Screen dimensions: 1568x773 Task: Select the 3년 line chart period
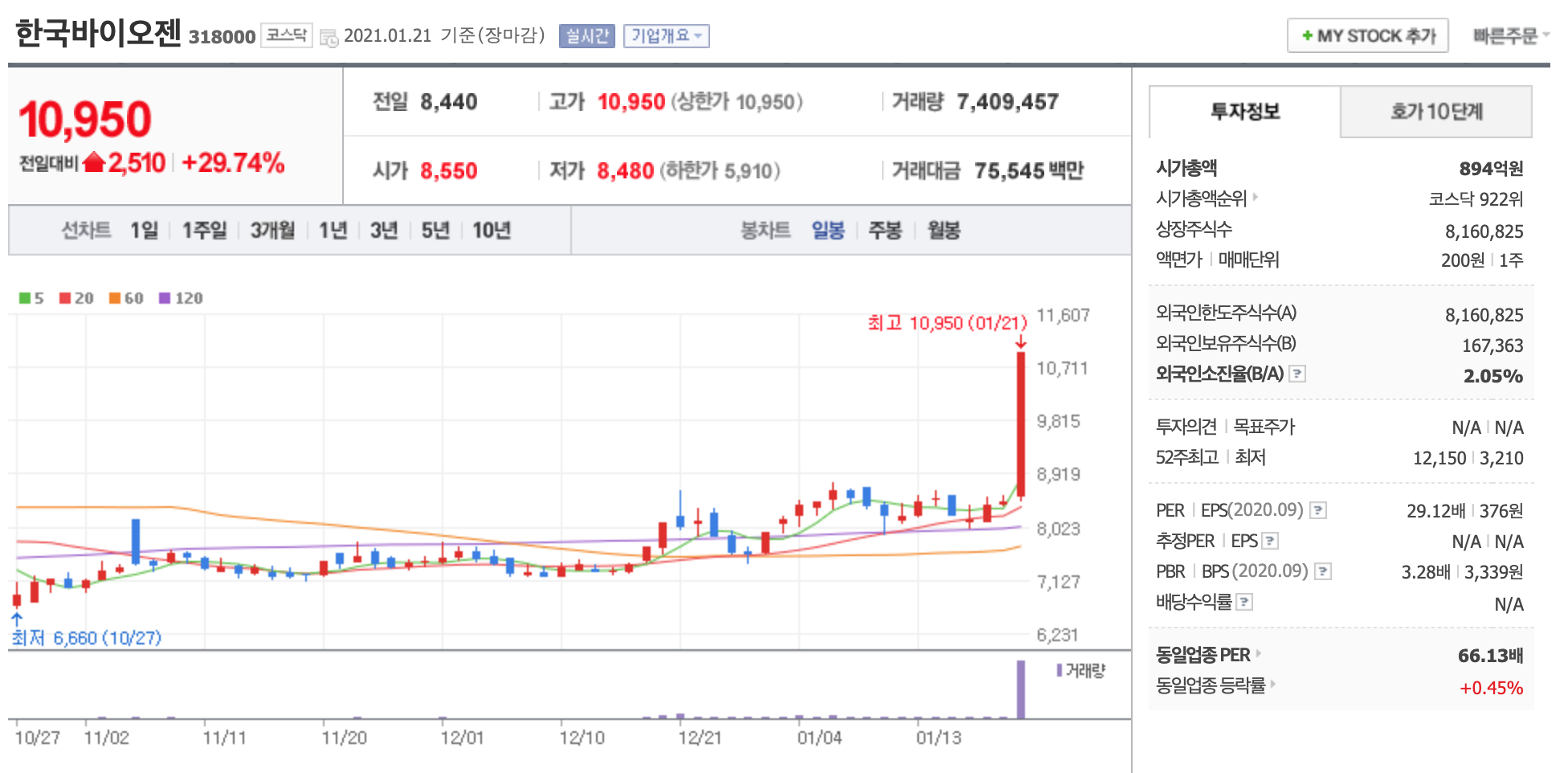pos(384,231)
